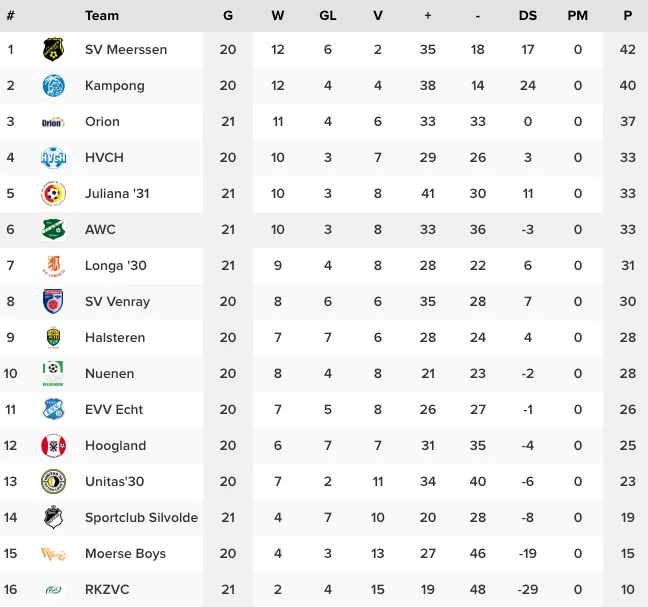Select the Team column header
The width and height of the screenshot is (648, 607).
102,16
